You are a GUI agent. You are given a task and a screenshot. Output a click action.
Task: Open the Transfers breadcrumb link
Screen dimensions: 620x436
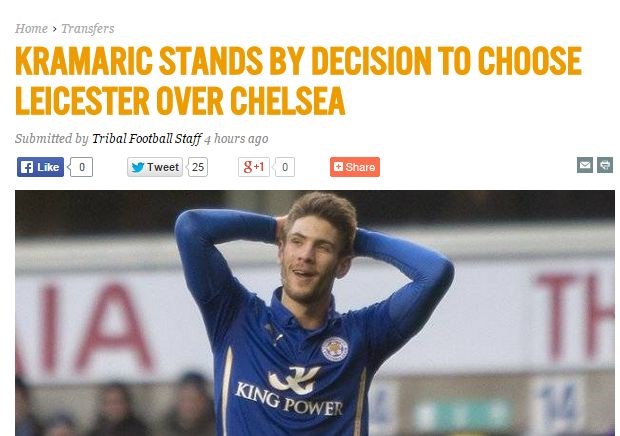(87, 28)
